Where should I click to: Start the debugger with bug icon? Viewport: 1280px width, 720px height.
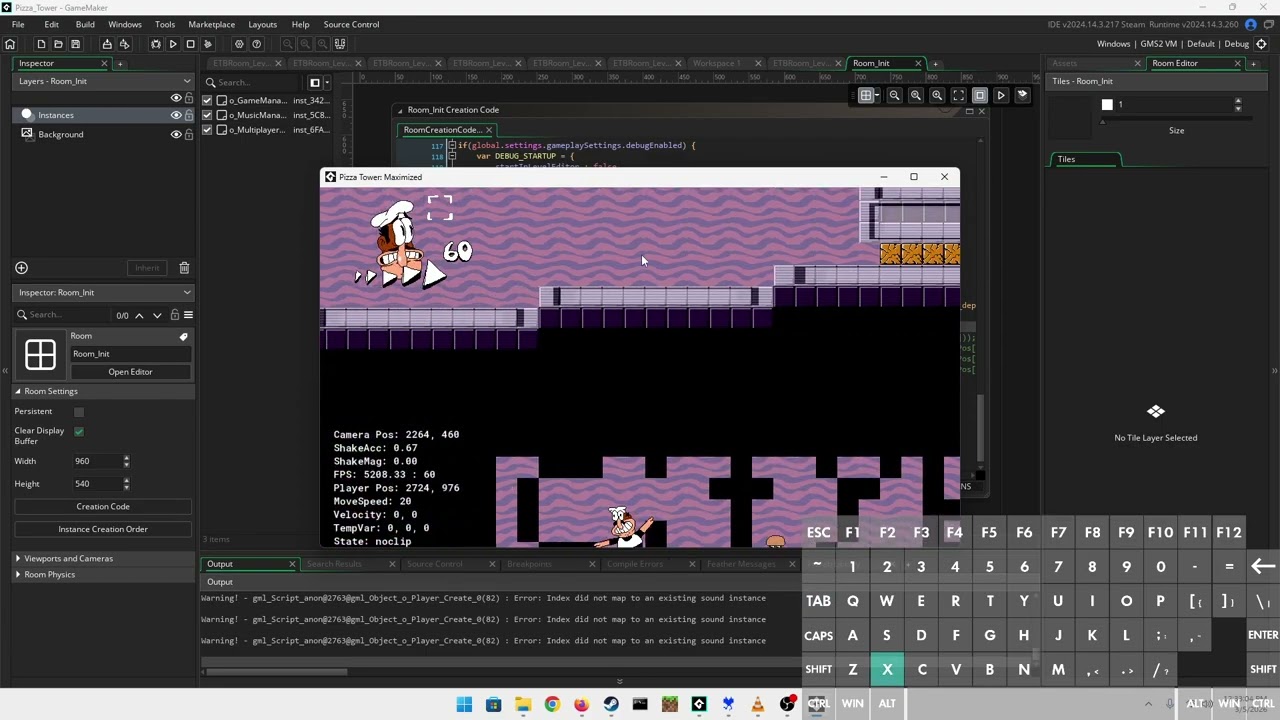(156, 44)
